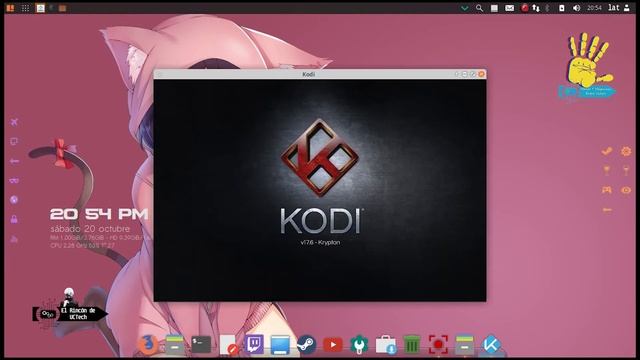The image size is (640, 360).
Task: Open the software store bag icon
Action: tap(386, 345)
